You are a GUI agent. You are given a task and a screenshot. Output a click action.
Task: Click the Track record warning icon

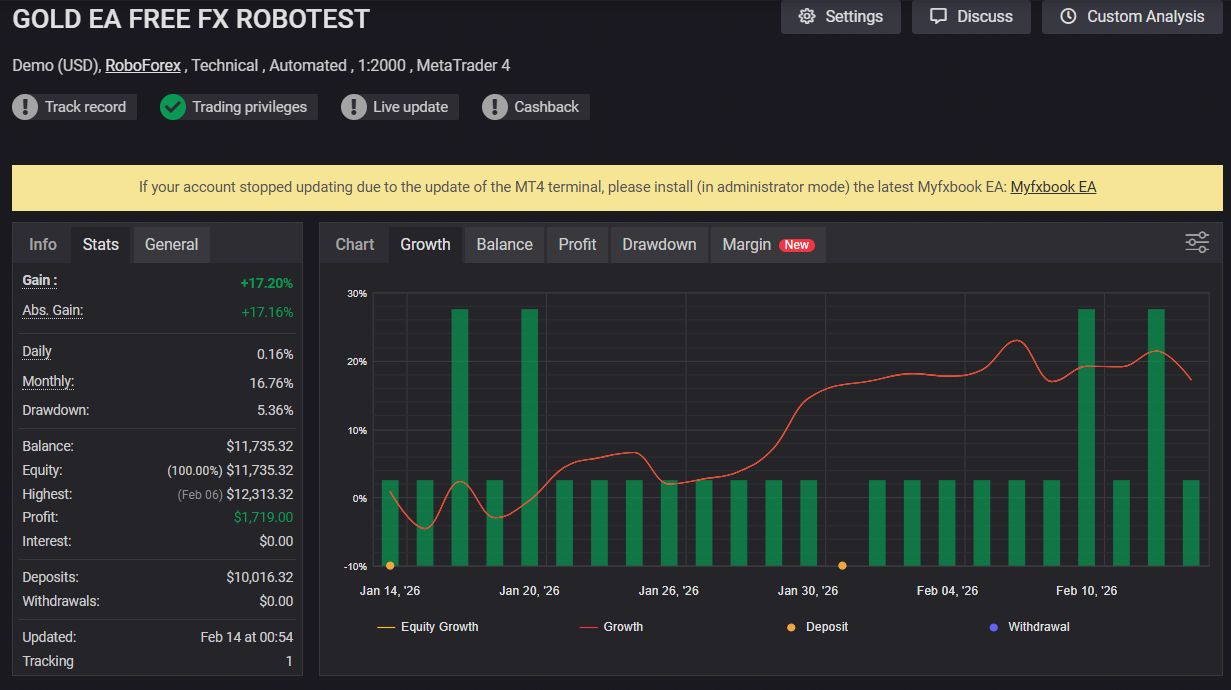click(x=25, y=107)
